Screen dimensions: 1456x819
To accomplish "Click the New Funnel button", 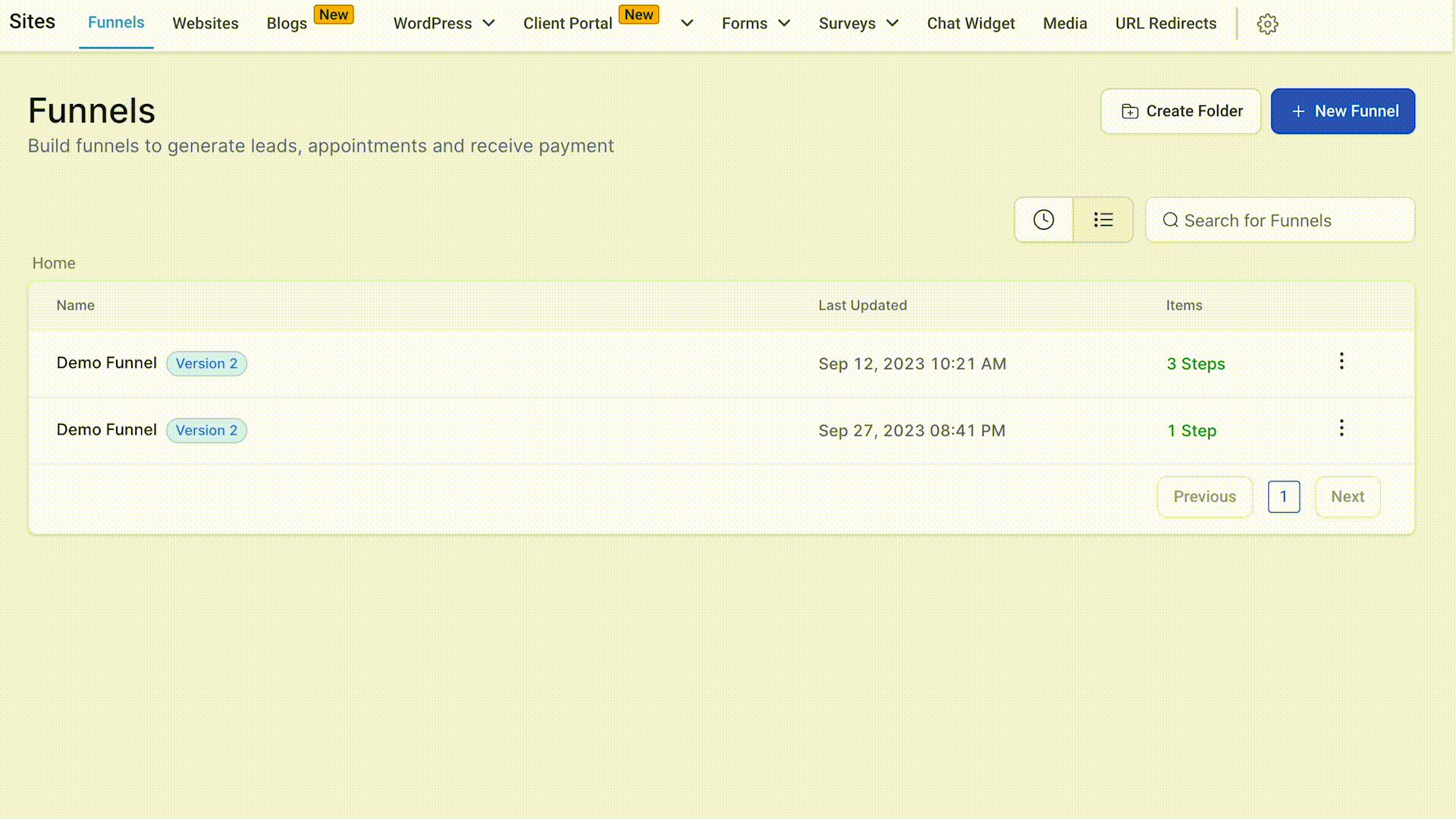I will coord(1342,111).
